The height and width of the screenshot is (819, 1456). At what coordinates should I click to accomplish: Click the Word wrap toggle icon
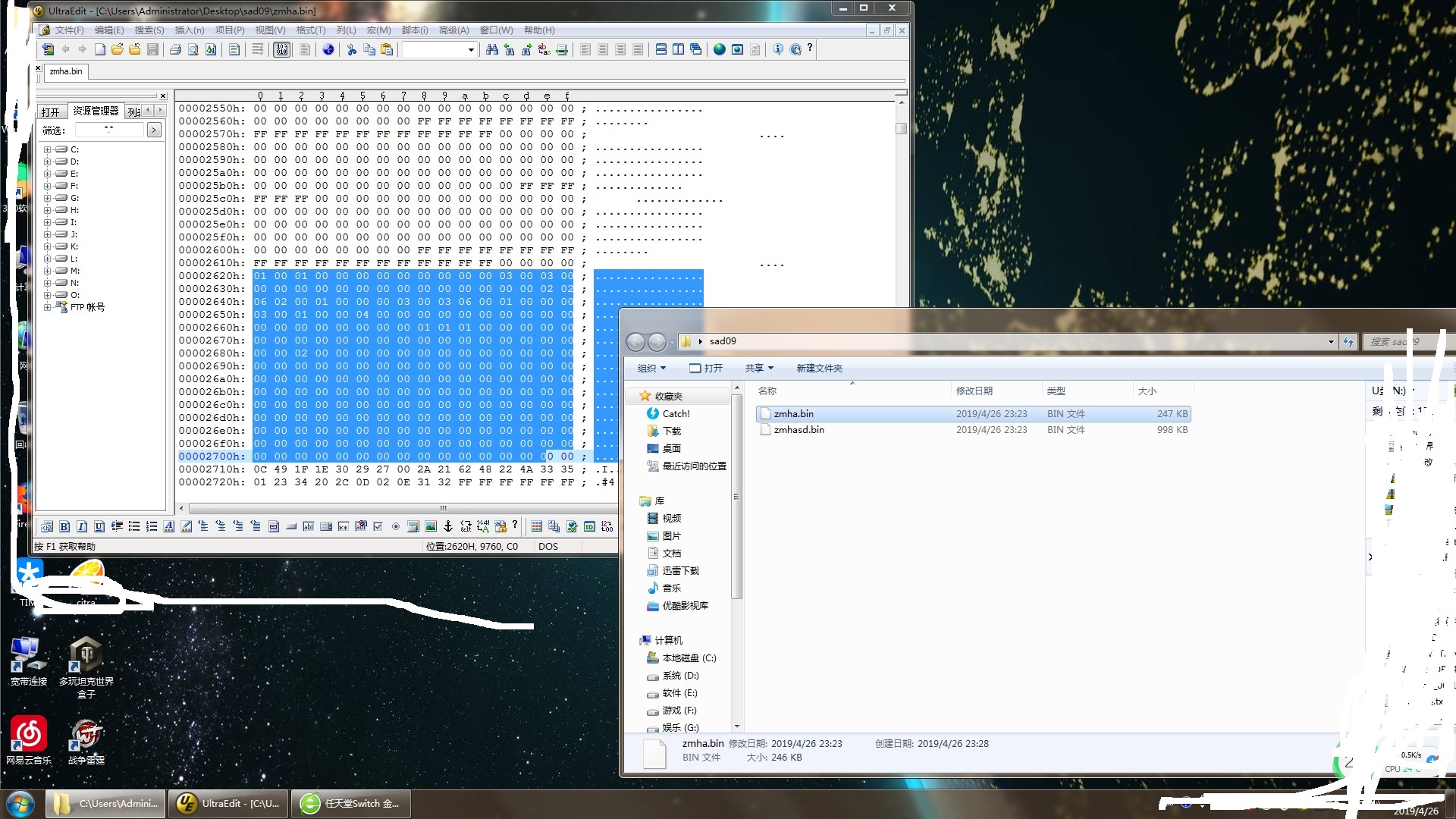pyautogui.click(x=258, y=49)
